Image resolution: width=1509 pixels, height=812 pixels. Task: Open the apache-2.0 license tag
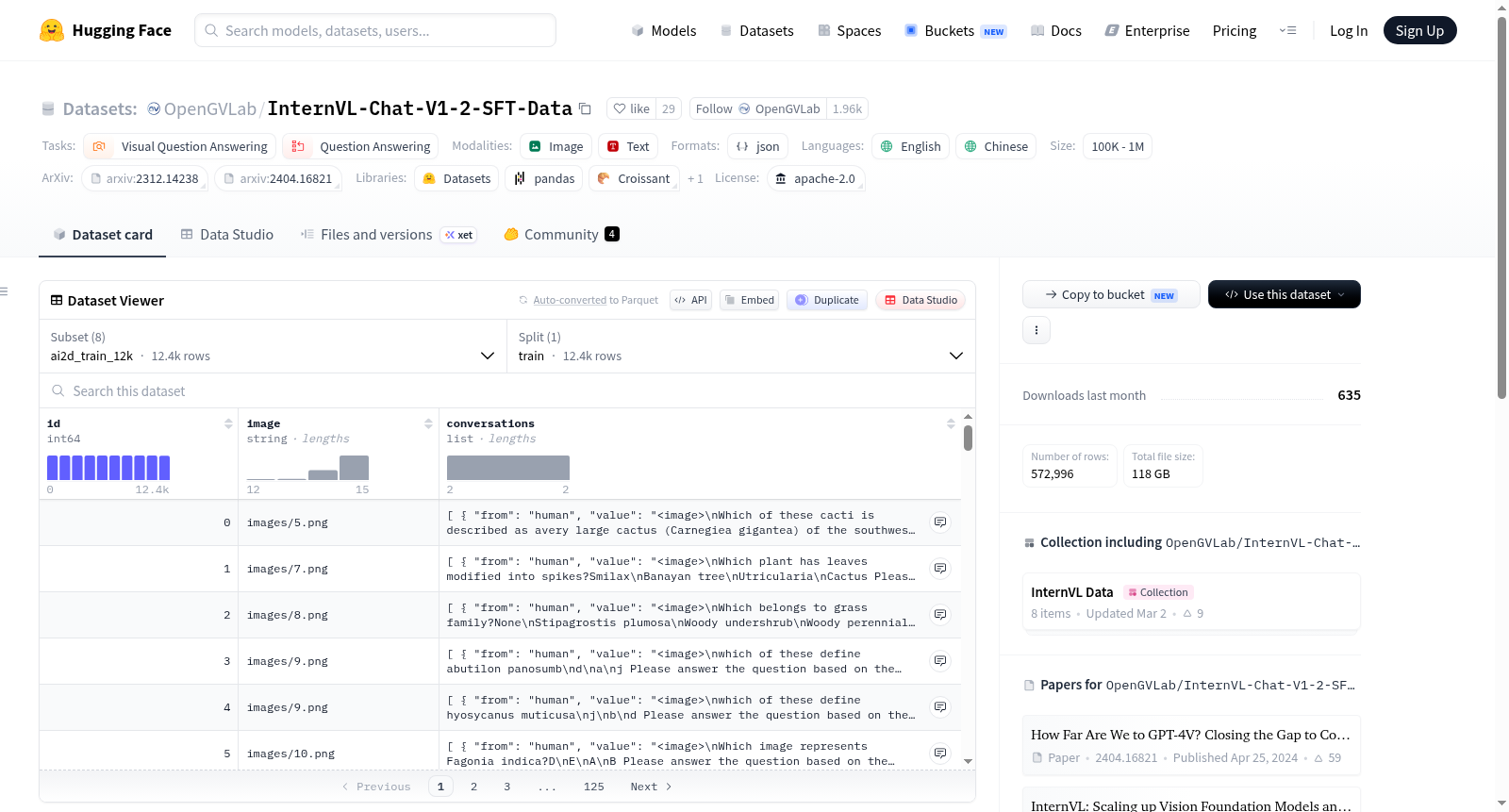pos(816,178)
